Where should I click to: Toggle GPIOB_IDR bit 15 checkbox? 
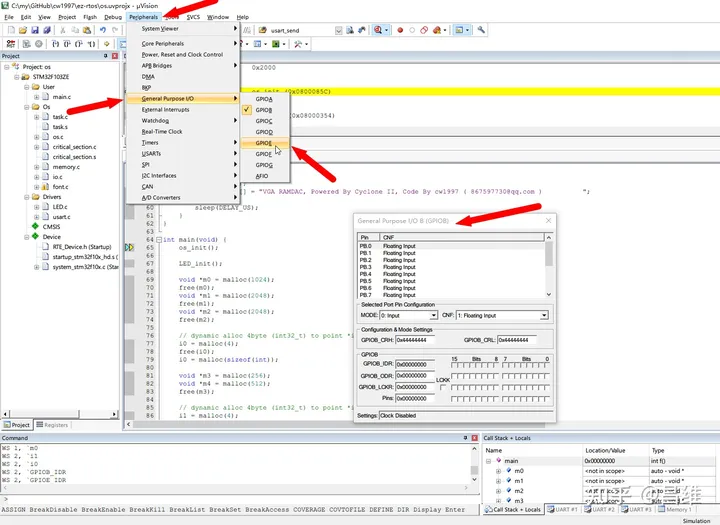(454, 365)
